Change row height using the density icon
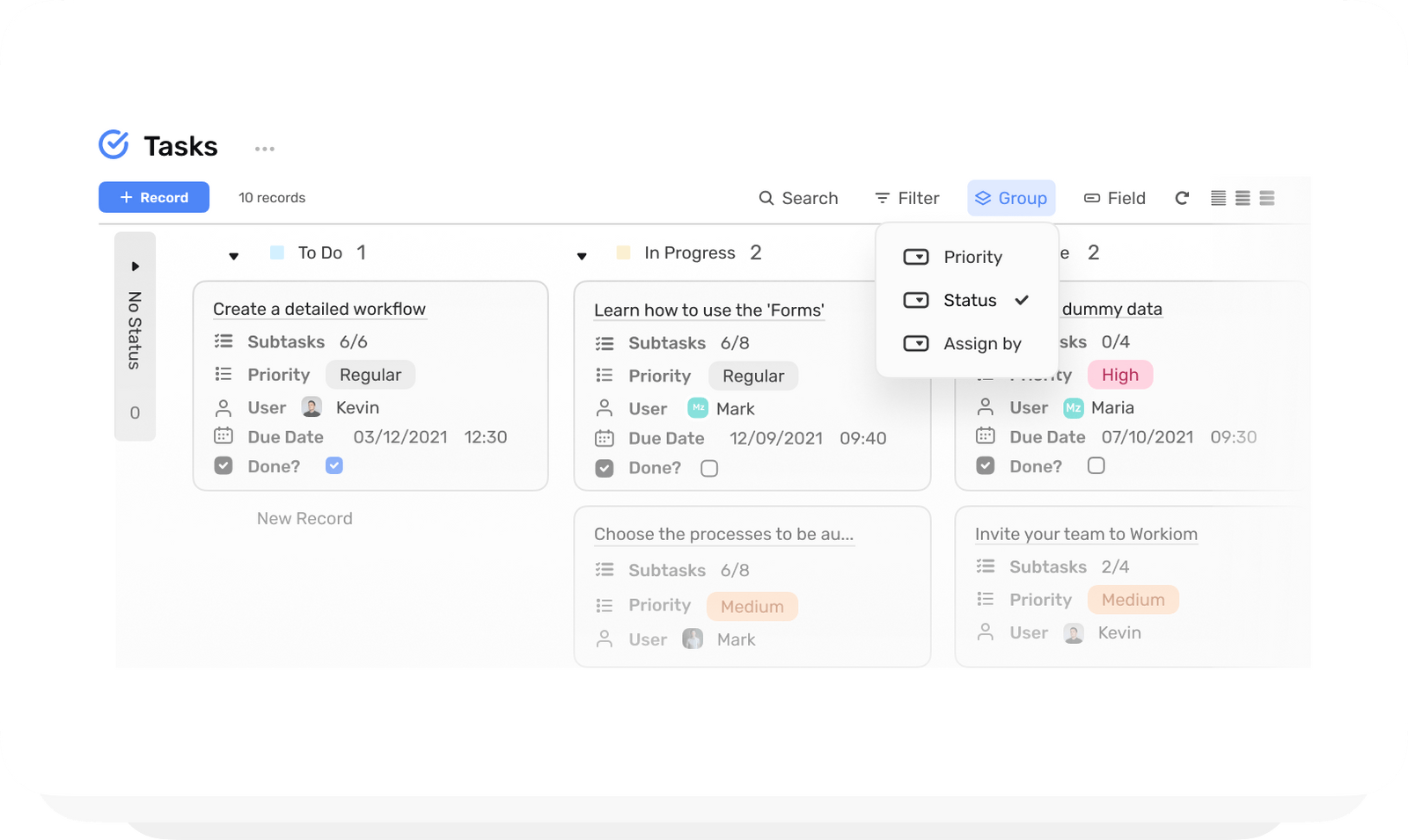 (x=1242, y=198)
